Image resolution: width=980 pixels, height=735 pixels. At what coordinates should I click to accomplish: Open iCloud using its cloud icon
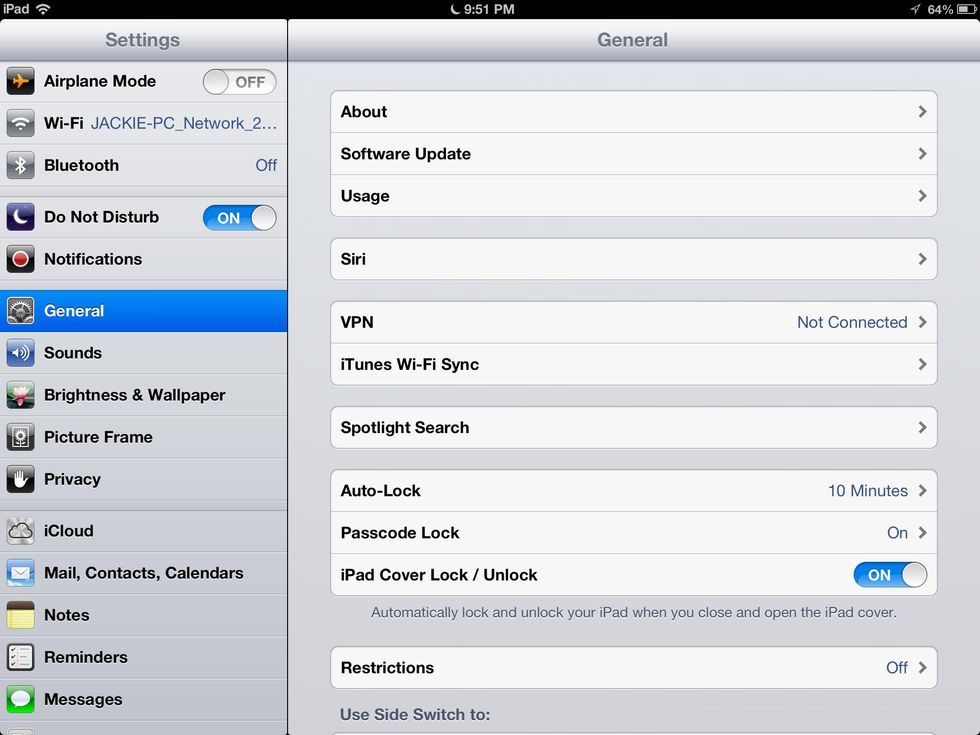pos(21,531)
